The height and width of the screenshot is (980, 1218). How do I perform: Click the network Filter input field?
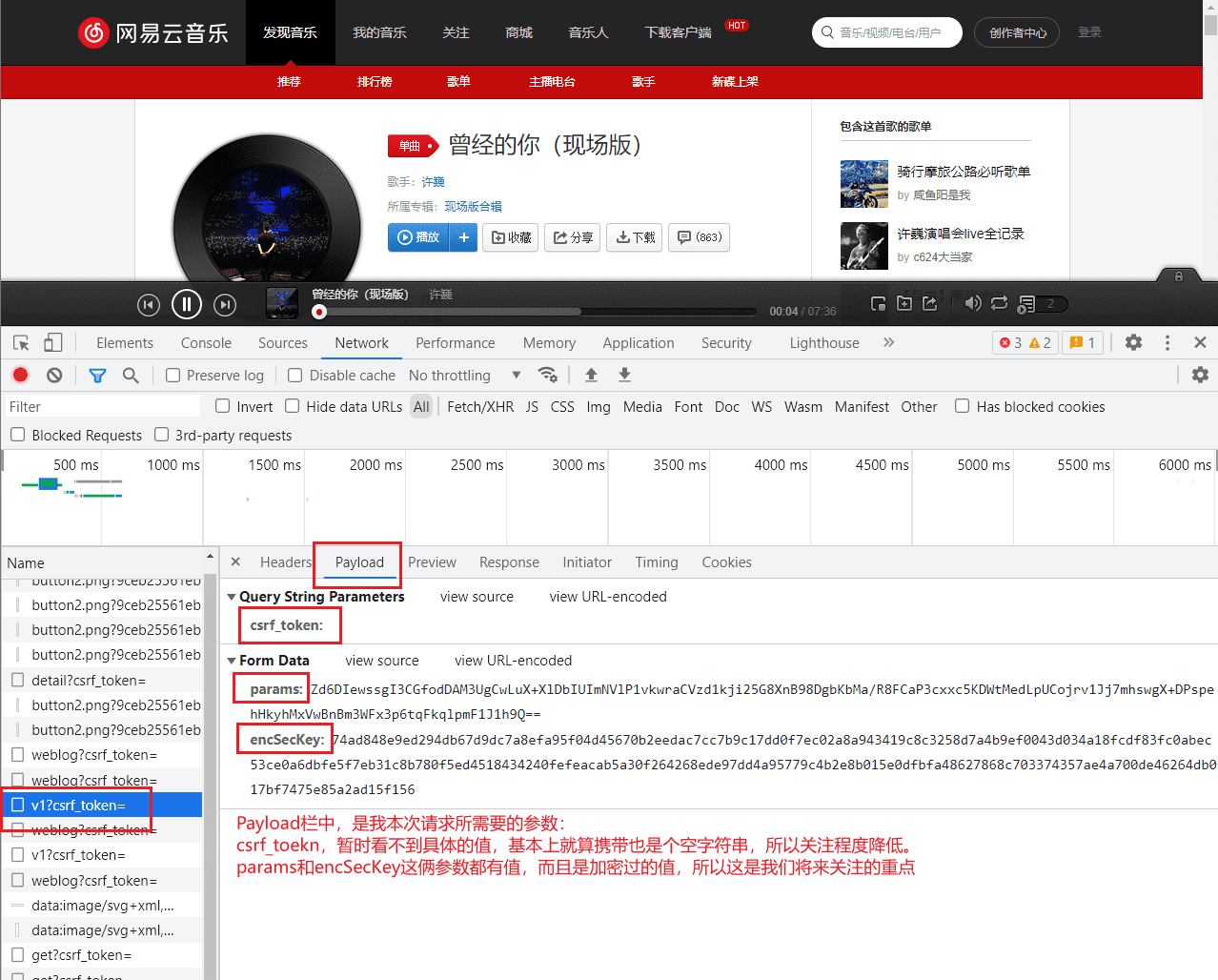coord(102,406)
